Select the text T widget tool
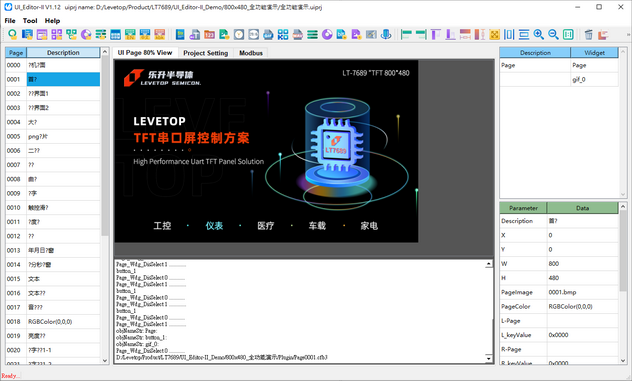The image size is (632, 381). click(195, 35)
